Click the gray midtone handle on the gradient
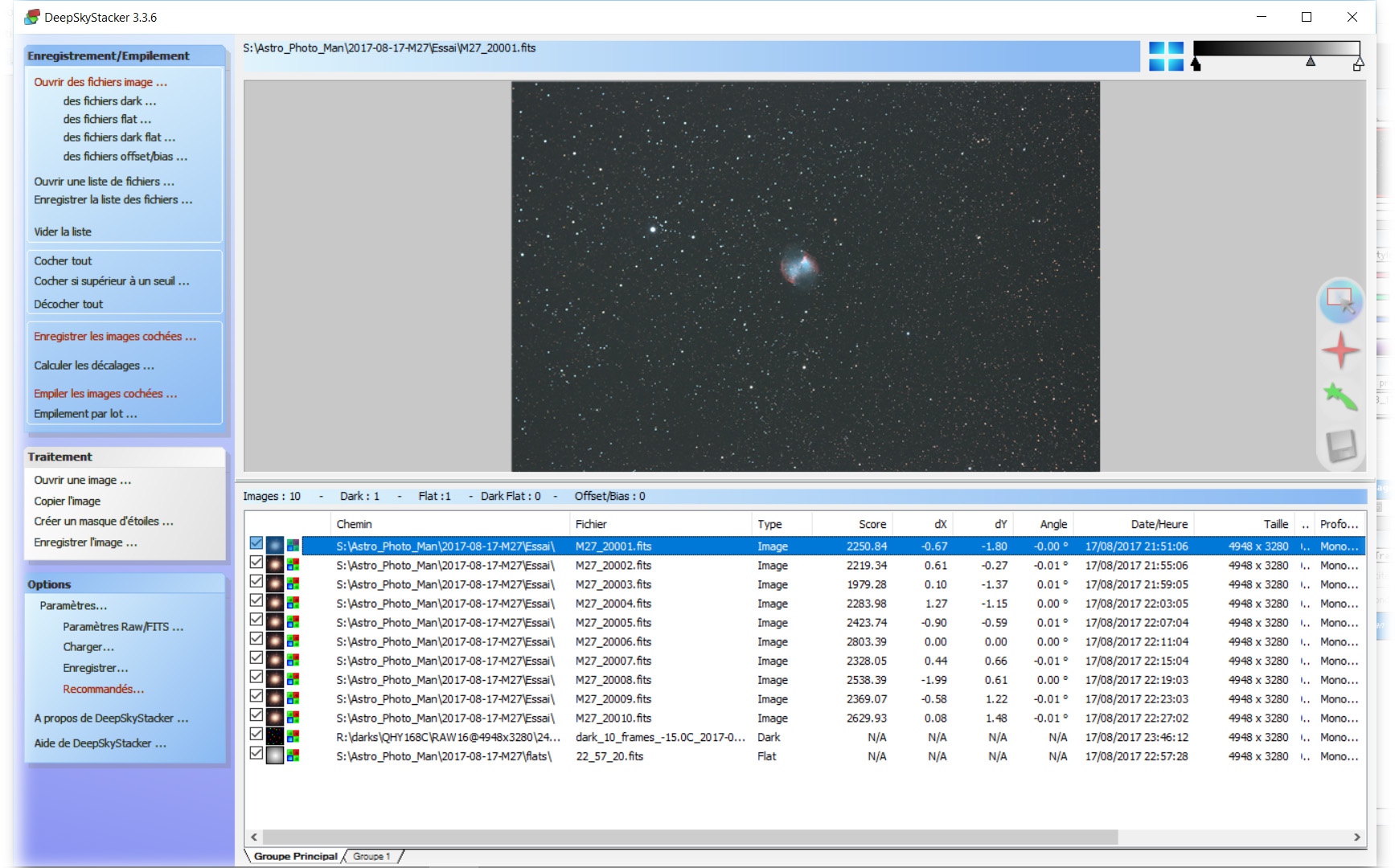The height and width of the screenshot is (868, 1395). 1311,61
